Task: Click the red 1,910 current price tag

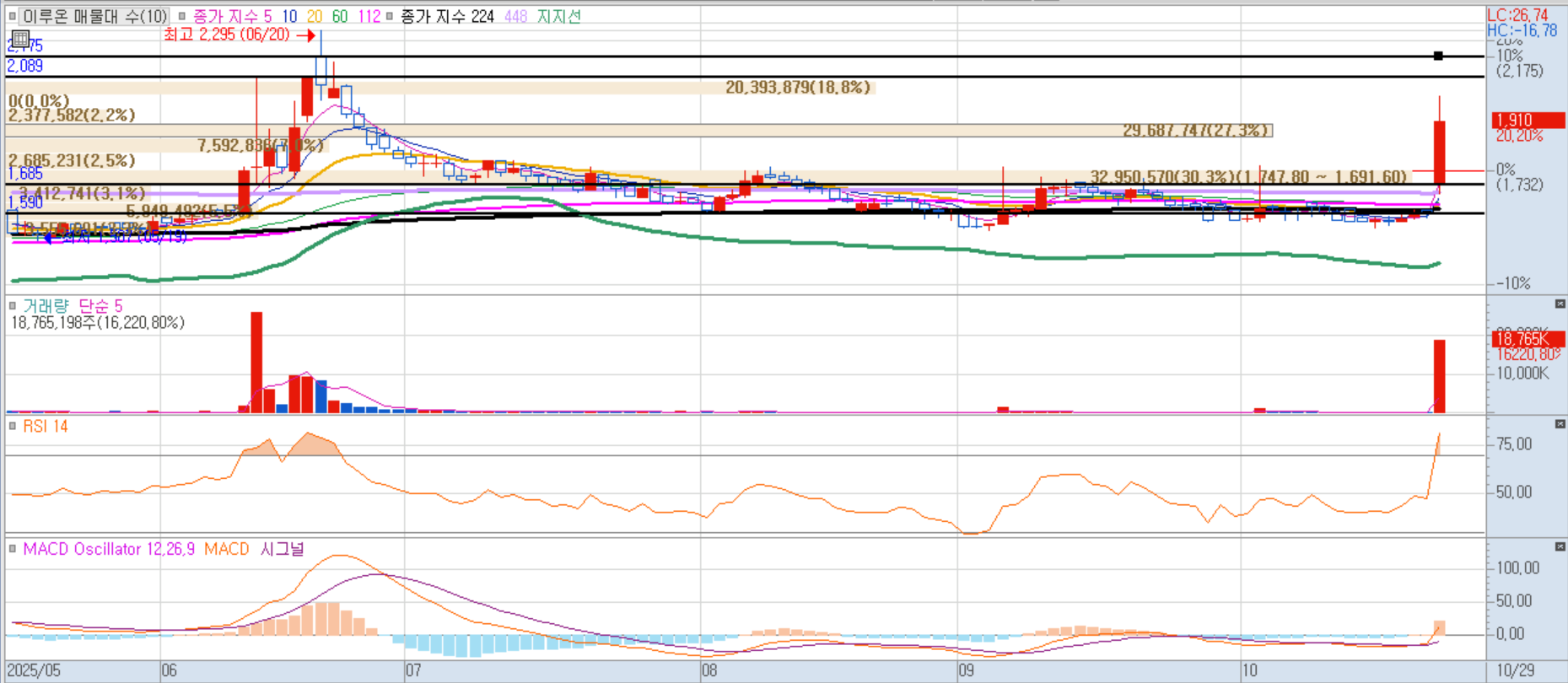Action: pos(1528,121)
